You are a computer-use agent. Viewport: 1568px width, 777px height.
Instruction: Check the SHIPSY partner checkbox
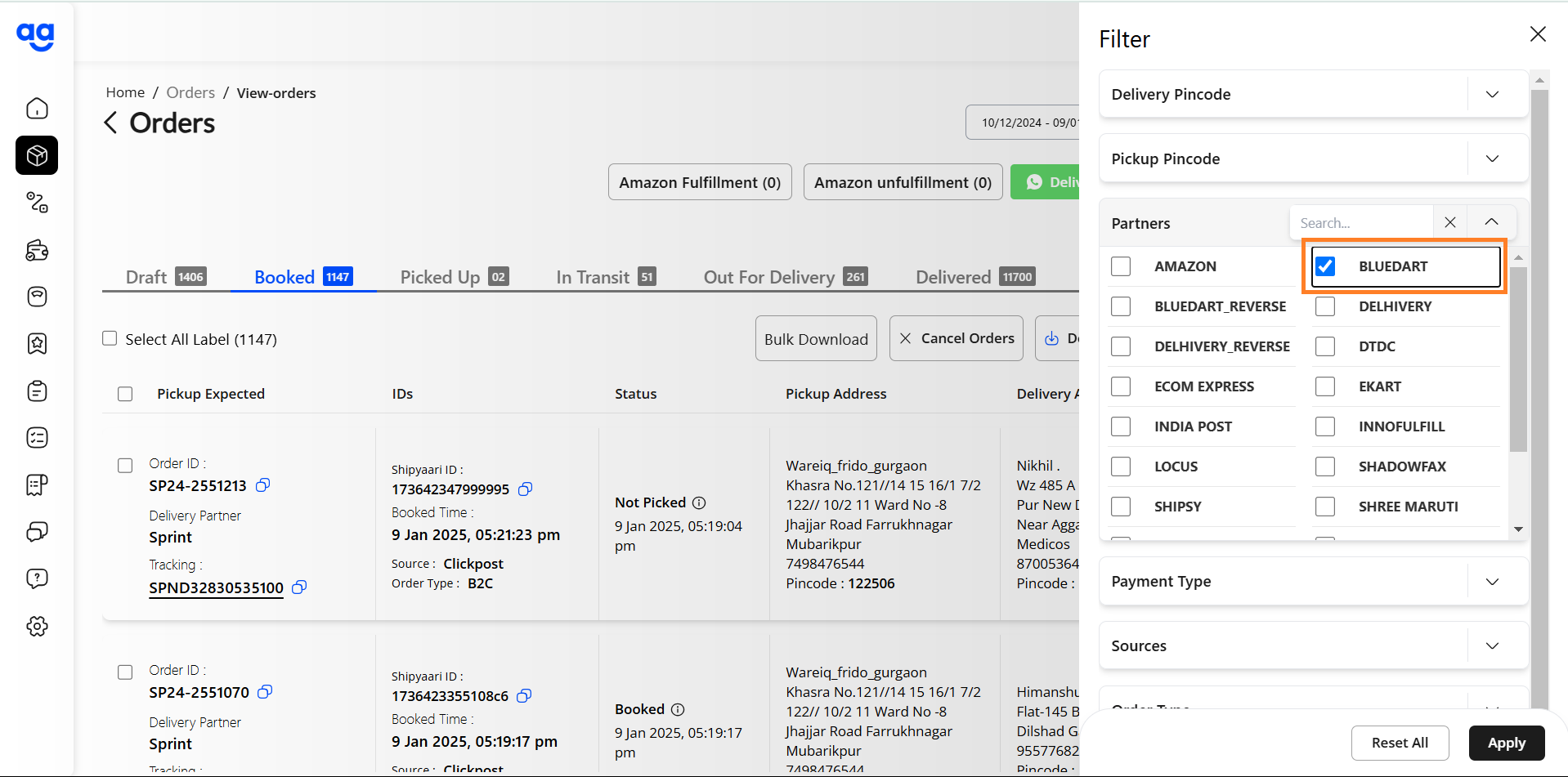pyautogui.click(x=1121, y=507)
